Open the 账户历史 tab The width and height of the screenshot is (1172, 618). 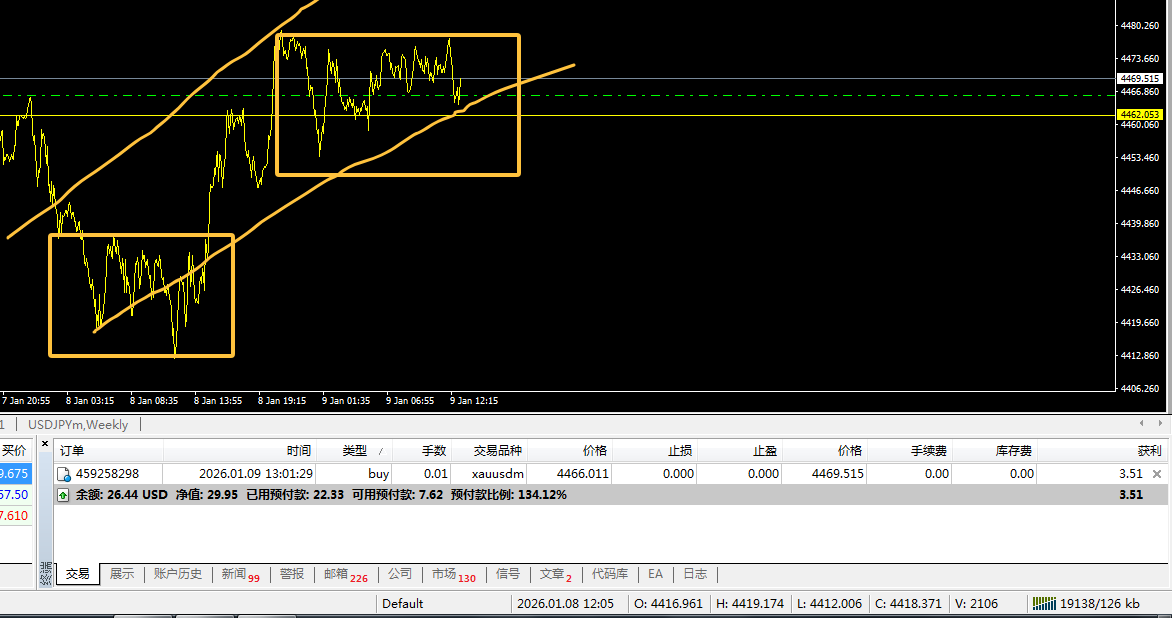click(177, 574)
